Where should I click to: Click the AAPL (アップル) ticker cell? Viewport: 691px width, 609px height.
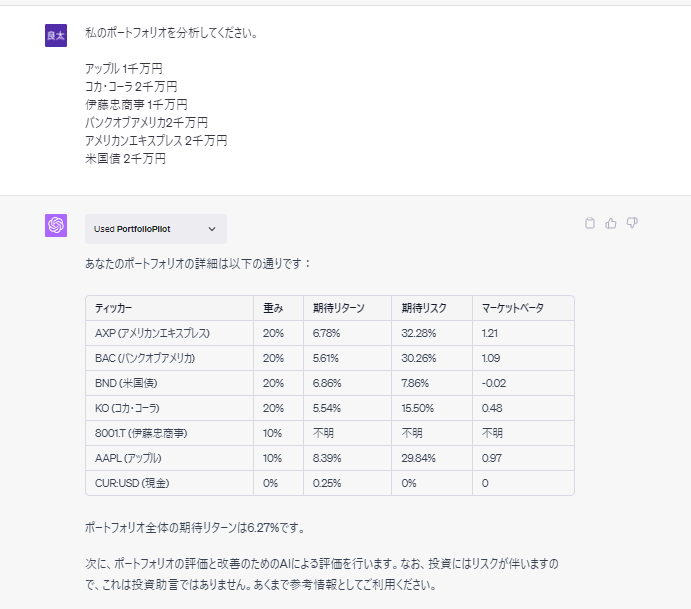click(x=127, y=458)
